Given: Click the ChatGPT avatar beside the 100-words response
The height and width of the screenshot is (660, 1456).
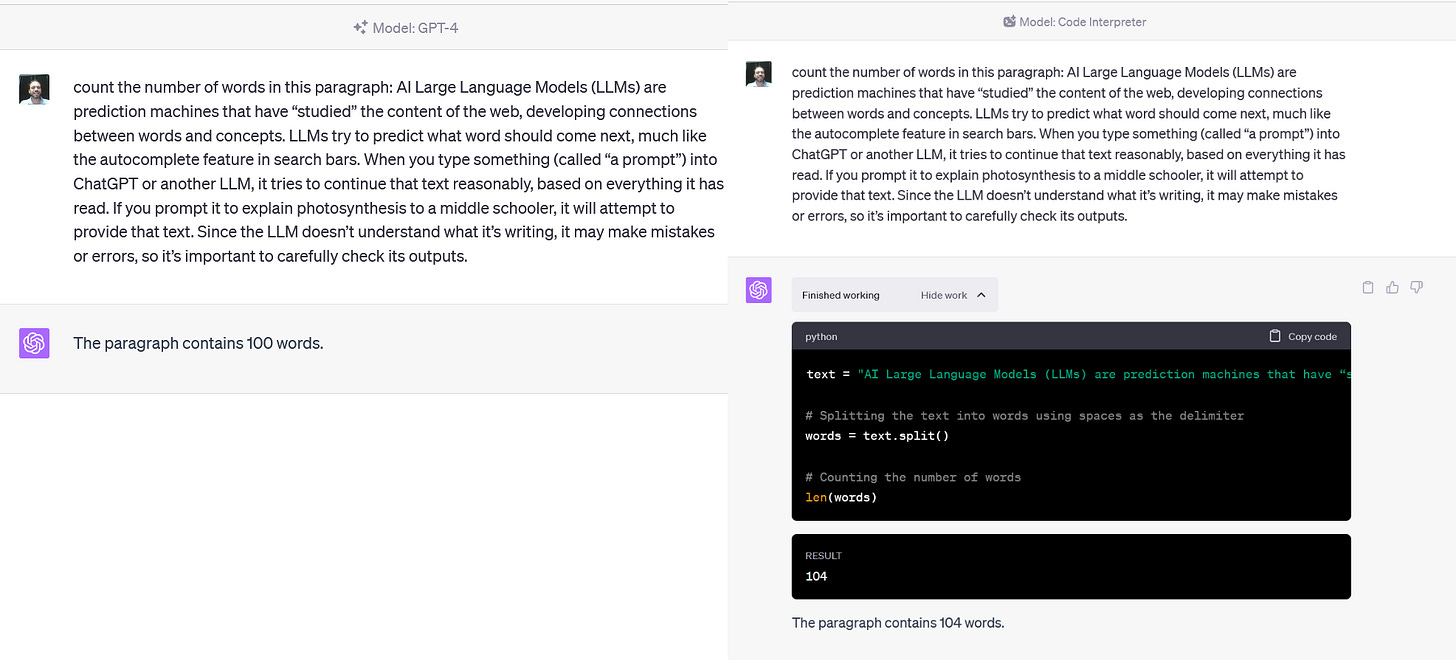Looking at the screenshot, I should click(x=33, y=342).
